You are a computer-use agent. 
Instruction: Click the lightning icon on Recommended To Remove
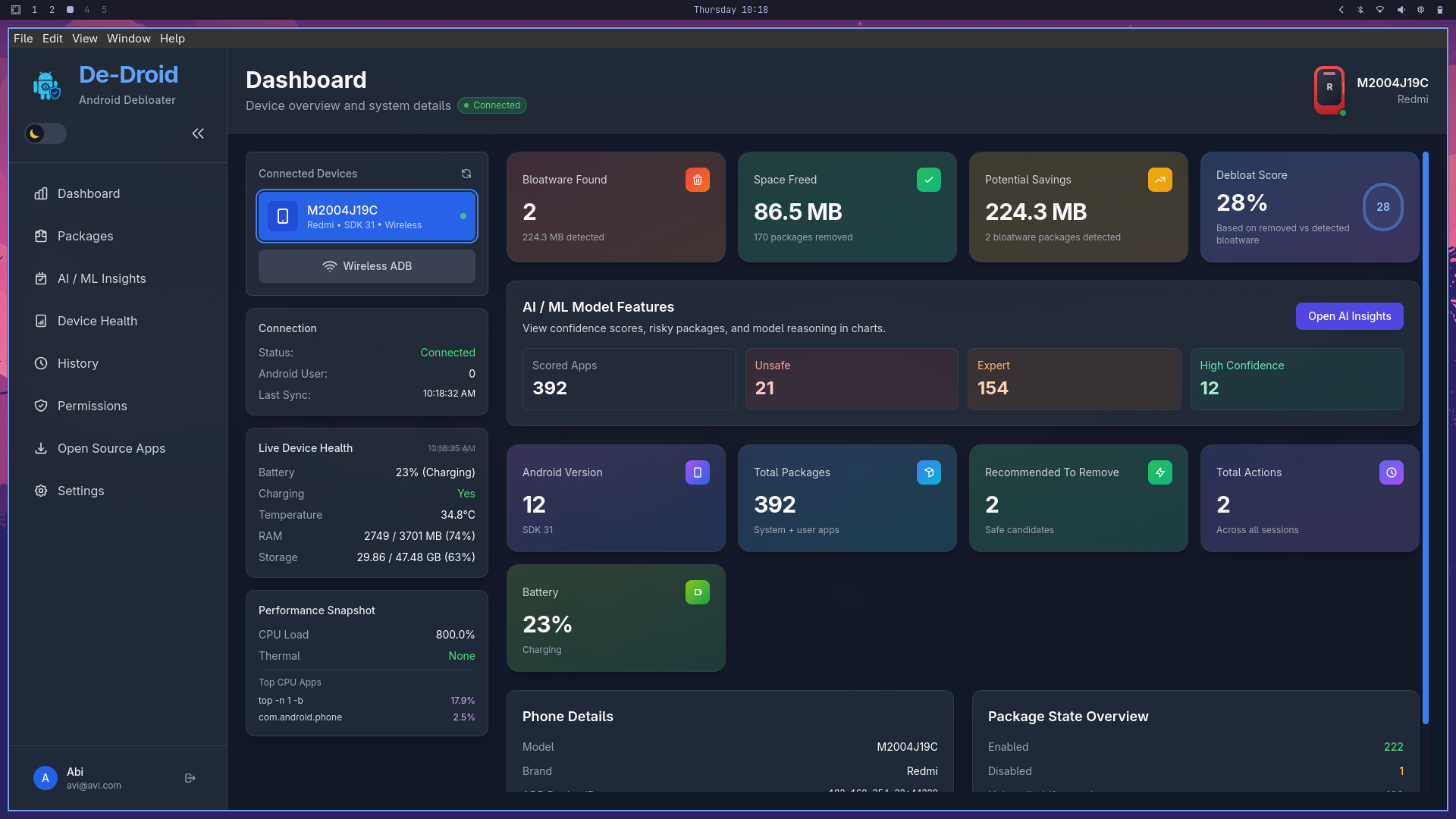pos(1159,472)
